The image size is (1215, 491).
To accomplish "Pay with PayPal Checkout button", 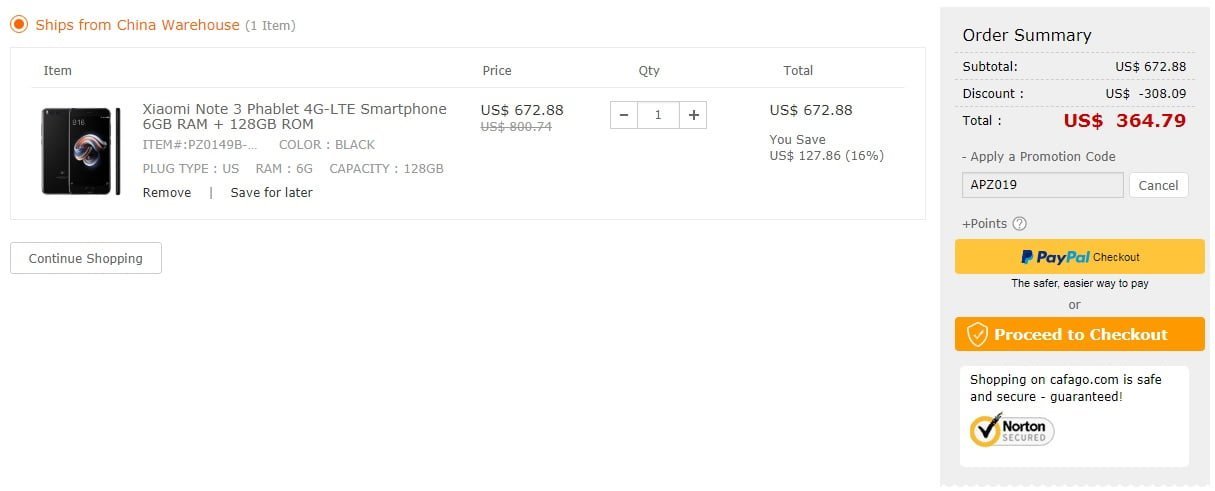I will [x=1080, y=257].
